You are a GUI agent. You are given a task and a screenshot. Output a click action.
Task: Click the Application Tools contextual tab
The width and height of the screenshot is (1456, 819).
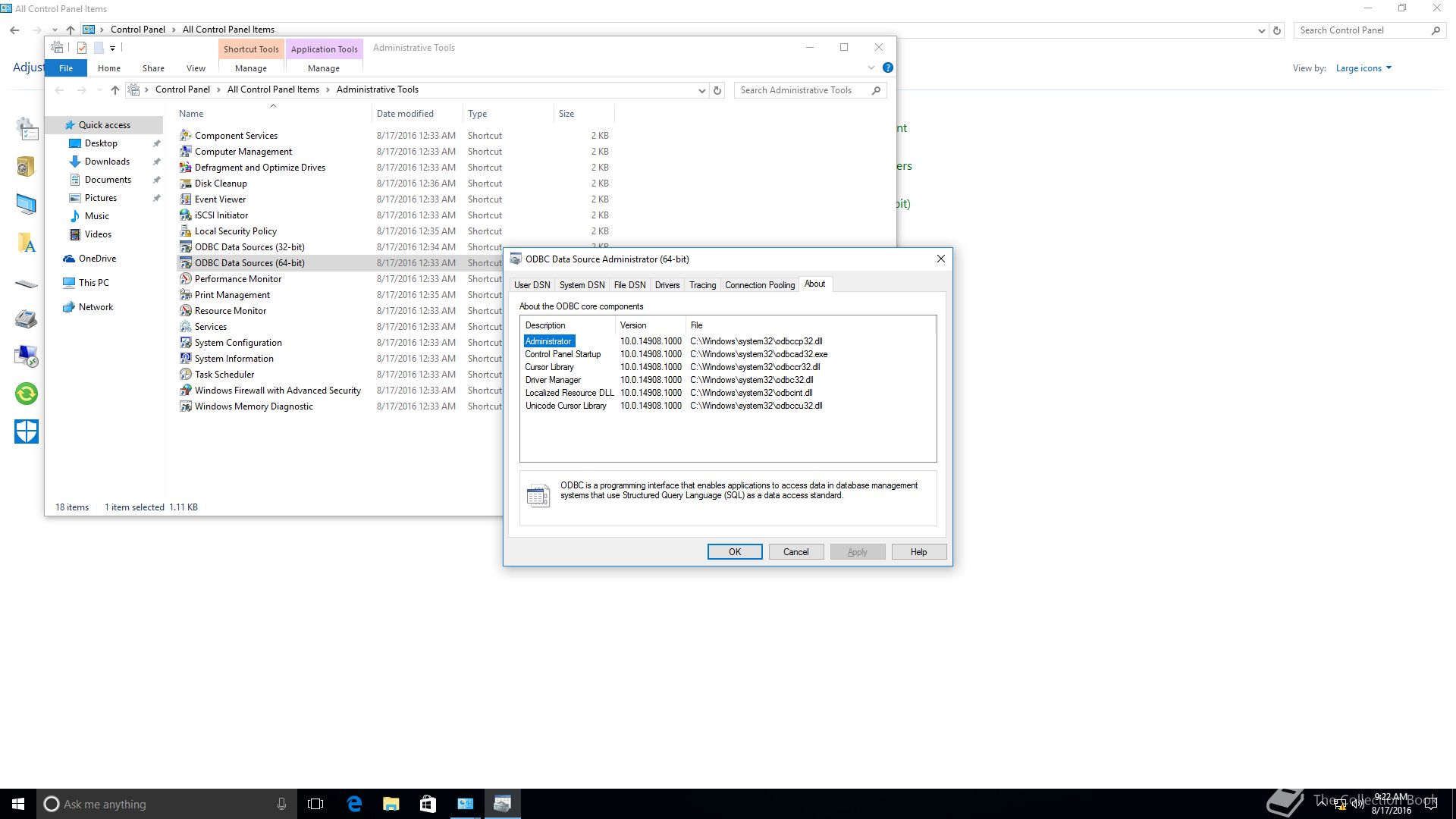click(324, 49)
